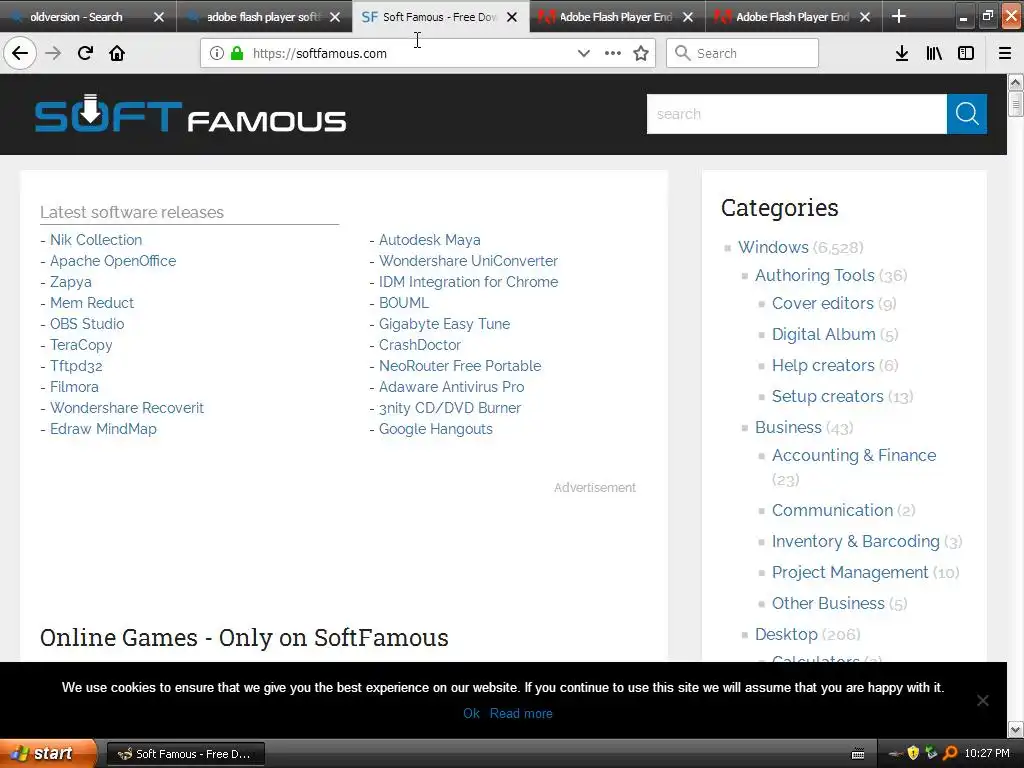
Task: Open page actions three-dot menu
Action: [x=613, y=53]
